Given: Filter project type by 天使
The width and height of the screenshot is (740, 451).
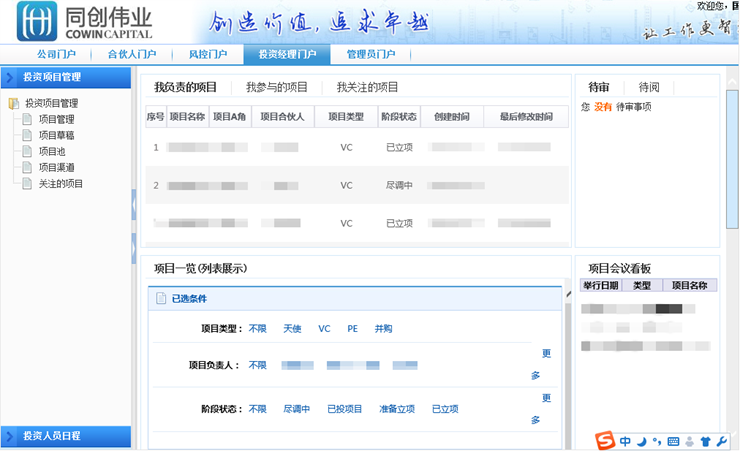Looking at the screenshot, I should click(x=292, y=328).
